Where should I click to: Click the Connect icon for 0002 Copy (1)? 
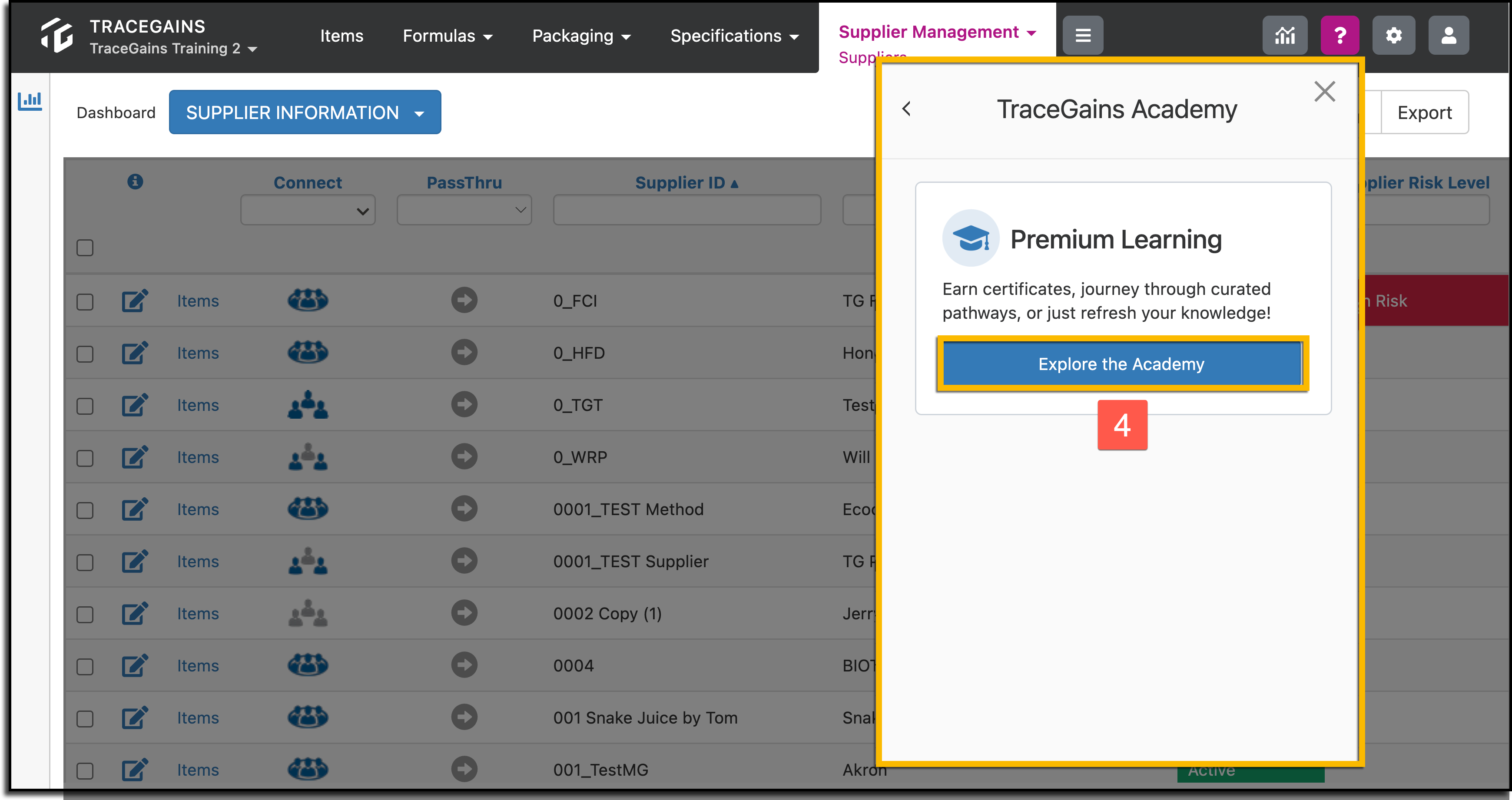[x=308, y=613]
